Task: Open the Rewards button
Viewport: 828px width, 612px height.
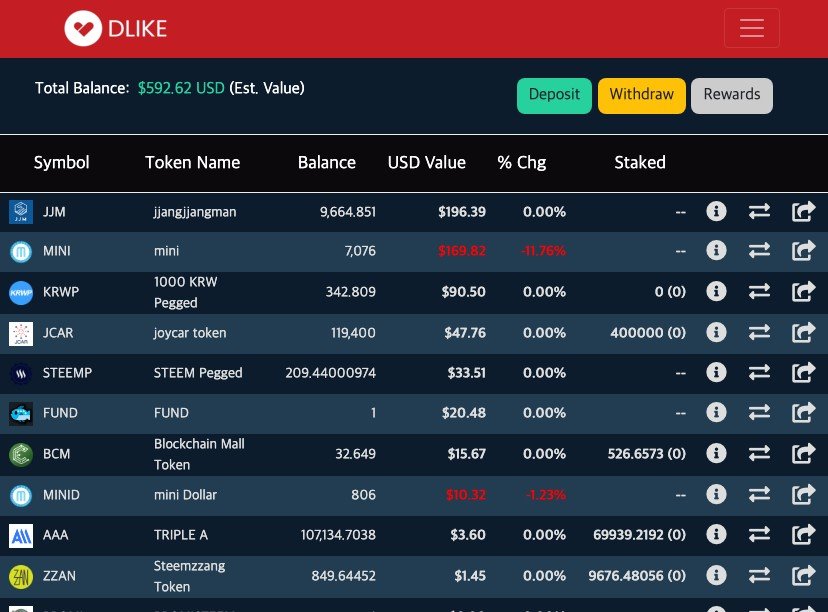Action: point(731,96)
